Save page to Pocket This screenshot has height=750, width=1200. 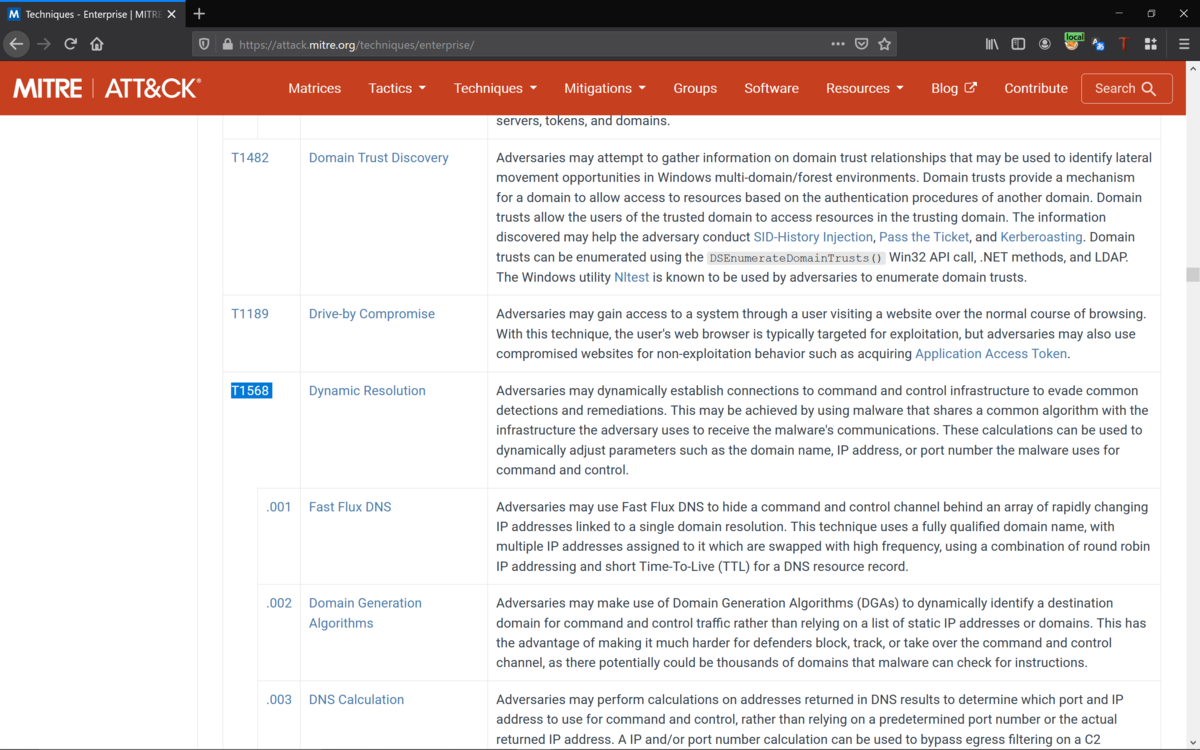(862, 44)
